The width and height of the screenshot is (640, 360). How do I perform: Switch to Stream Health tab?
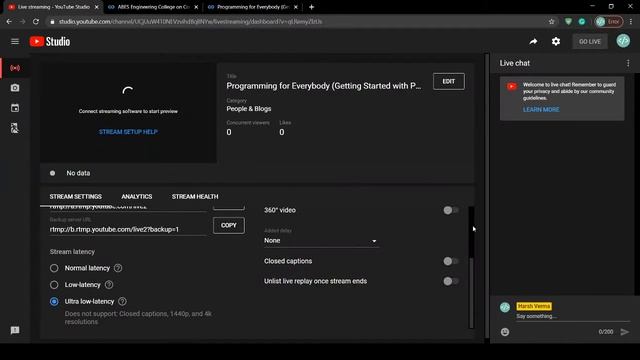195,197
